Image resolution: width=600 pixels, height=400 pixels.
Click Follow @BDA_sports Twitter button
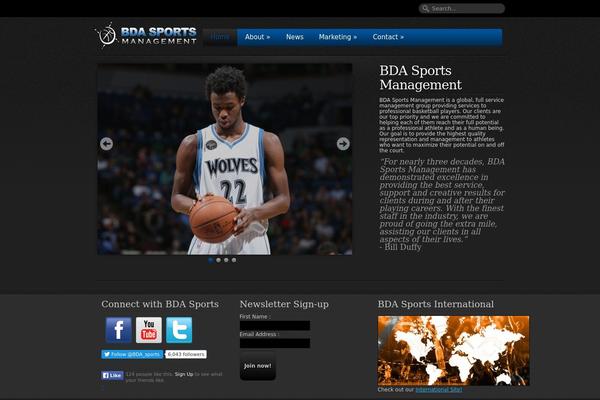(x=132, y=354)
